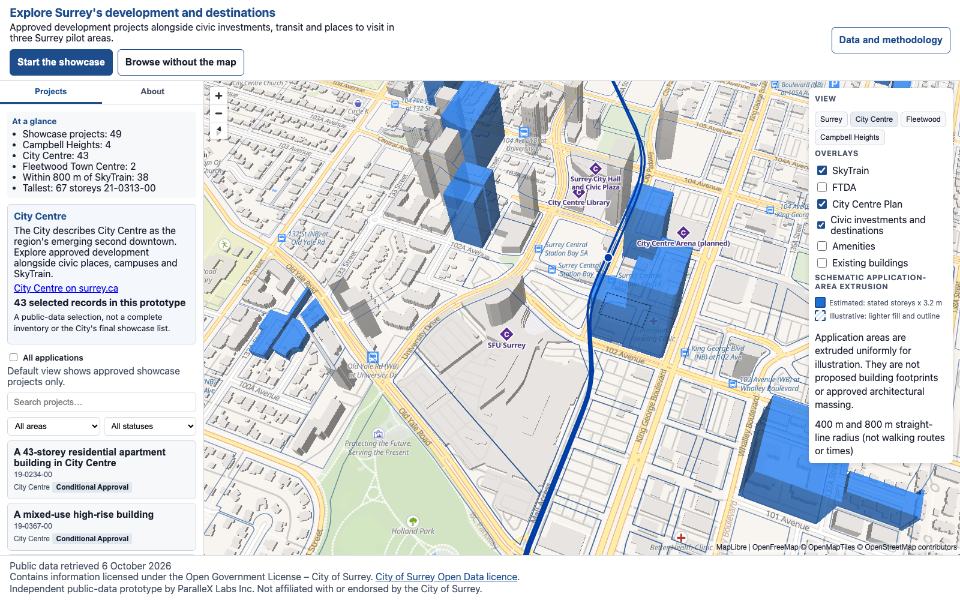This screenshot has width=960, height=600.
Task: Select the Campbell Heights view
Action: pos(849,137)
